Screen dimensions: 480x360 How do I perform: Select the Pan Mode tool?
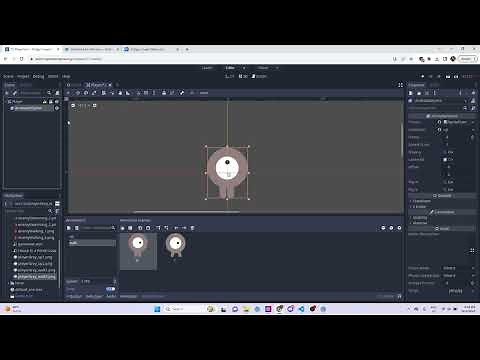(120, 93)
